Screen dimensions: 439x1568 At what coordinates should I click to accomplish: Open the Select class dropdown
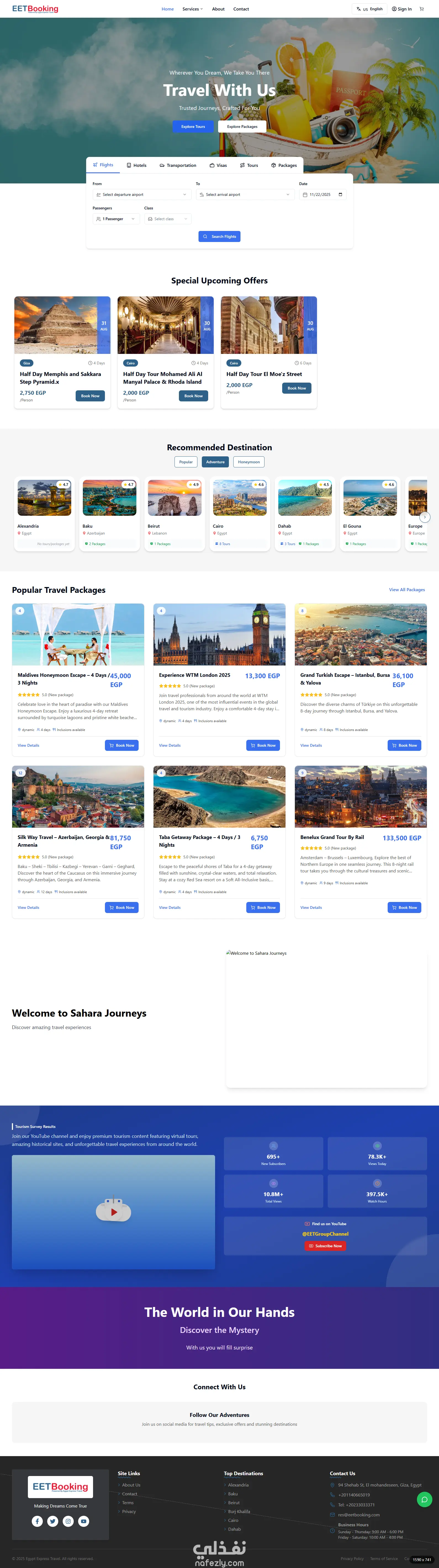168,219
